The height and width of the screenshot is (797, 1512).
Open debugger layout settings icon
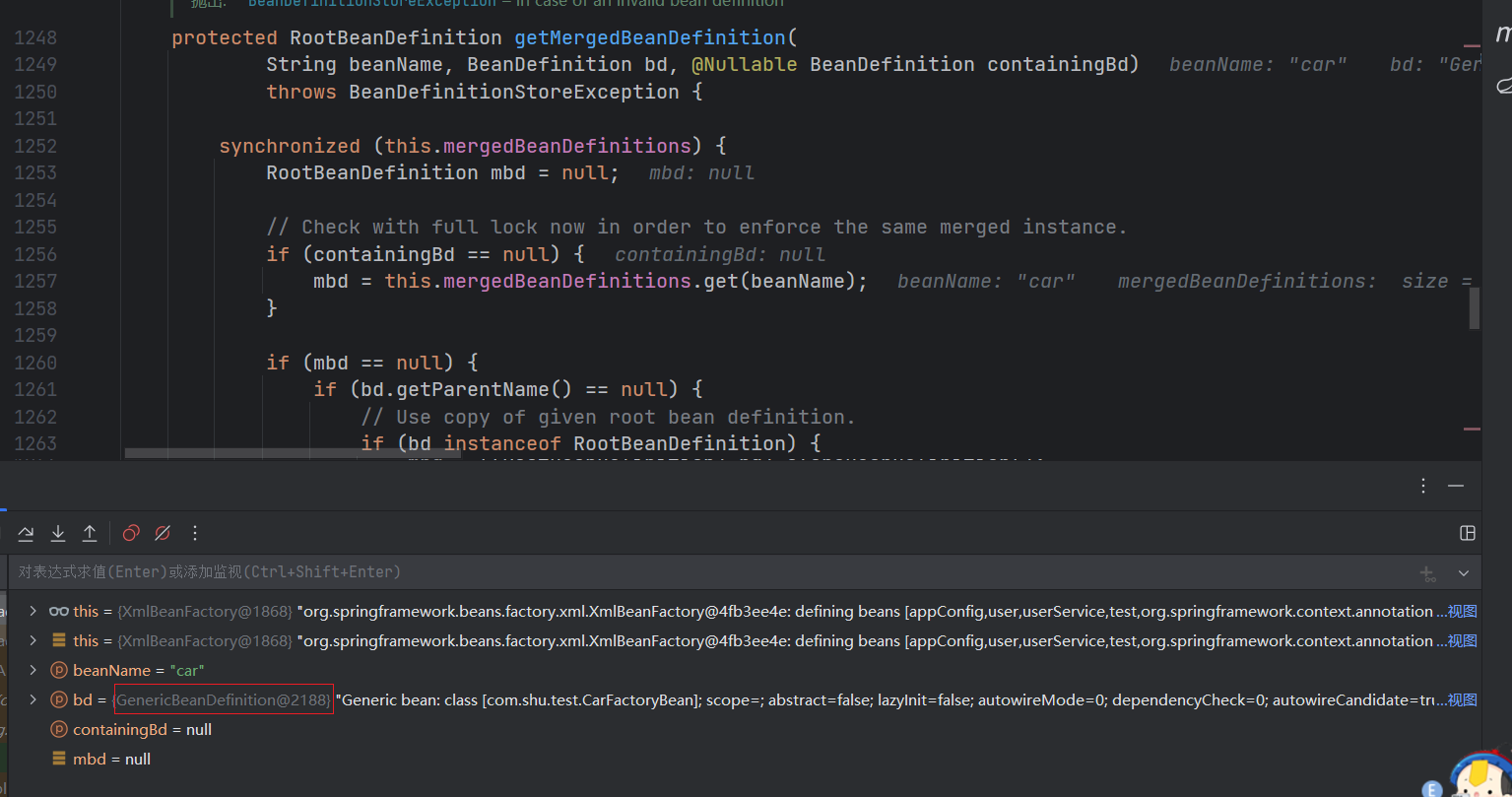(x=1468, y=533)
